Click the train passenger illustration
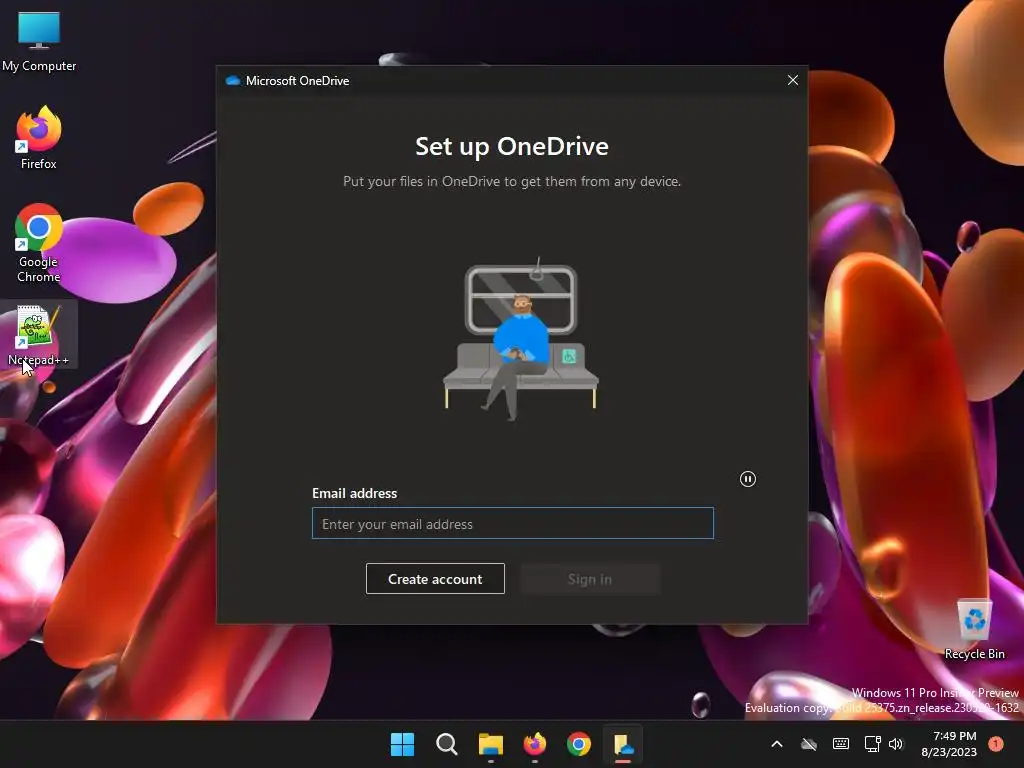The image size is (1024, 768). pos(520,338)
